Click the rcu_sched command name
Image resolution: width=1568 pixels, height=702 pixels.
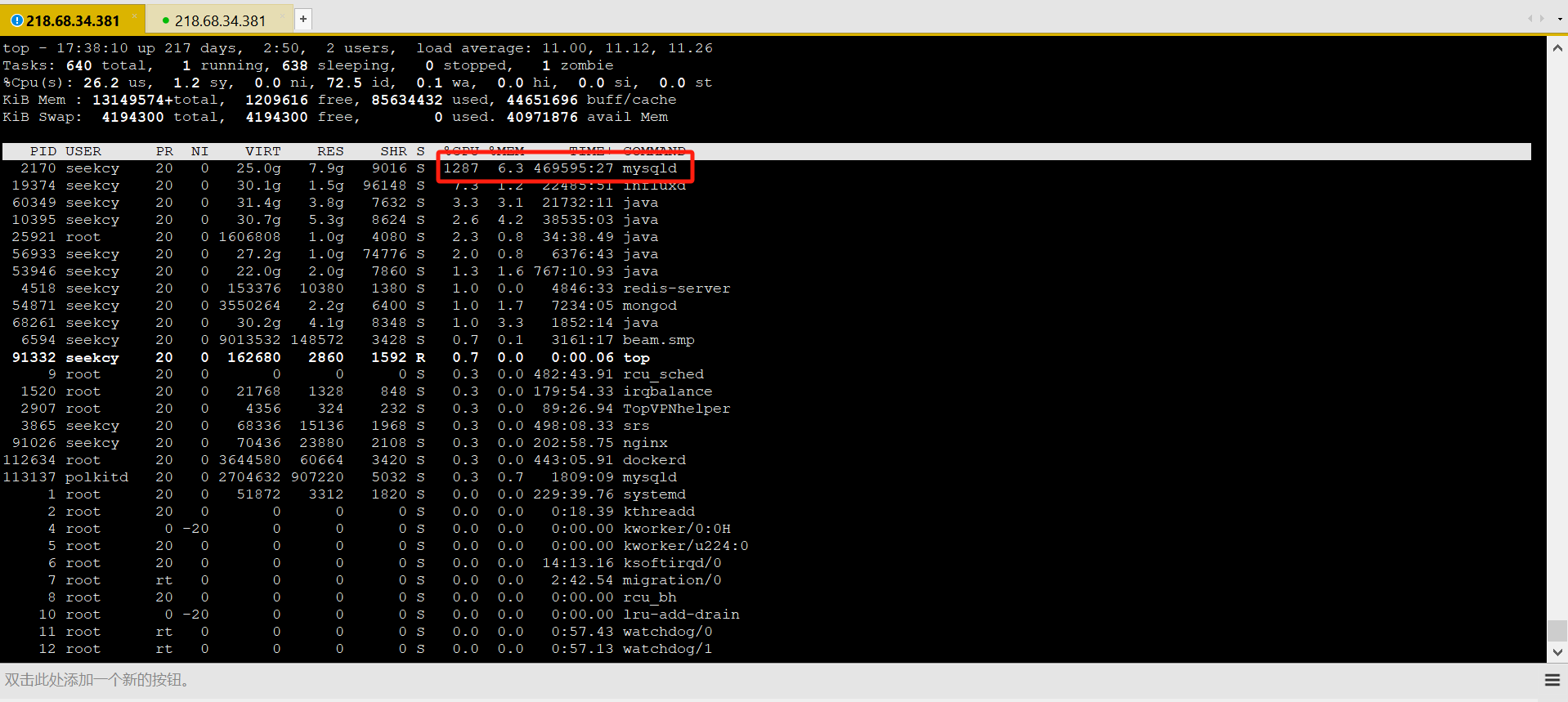[664, 374]
